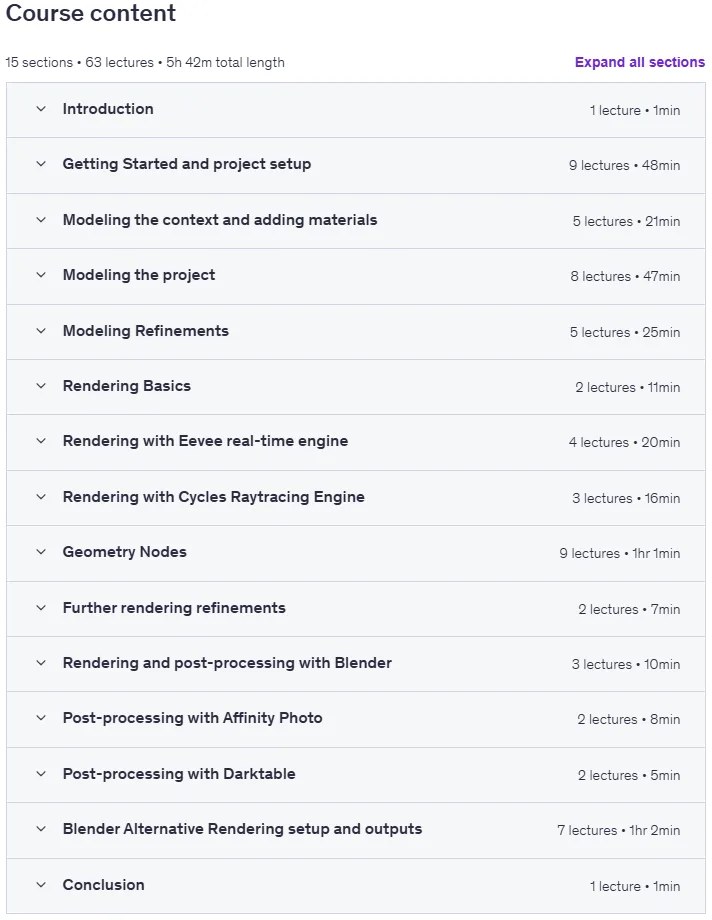Expand Modeling Refinements chevron arrow
Screen dimensions: 712x920
41,331
